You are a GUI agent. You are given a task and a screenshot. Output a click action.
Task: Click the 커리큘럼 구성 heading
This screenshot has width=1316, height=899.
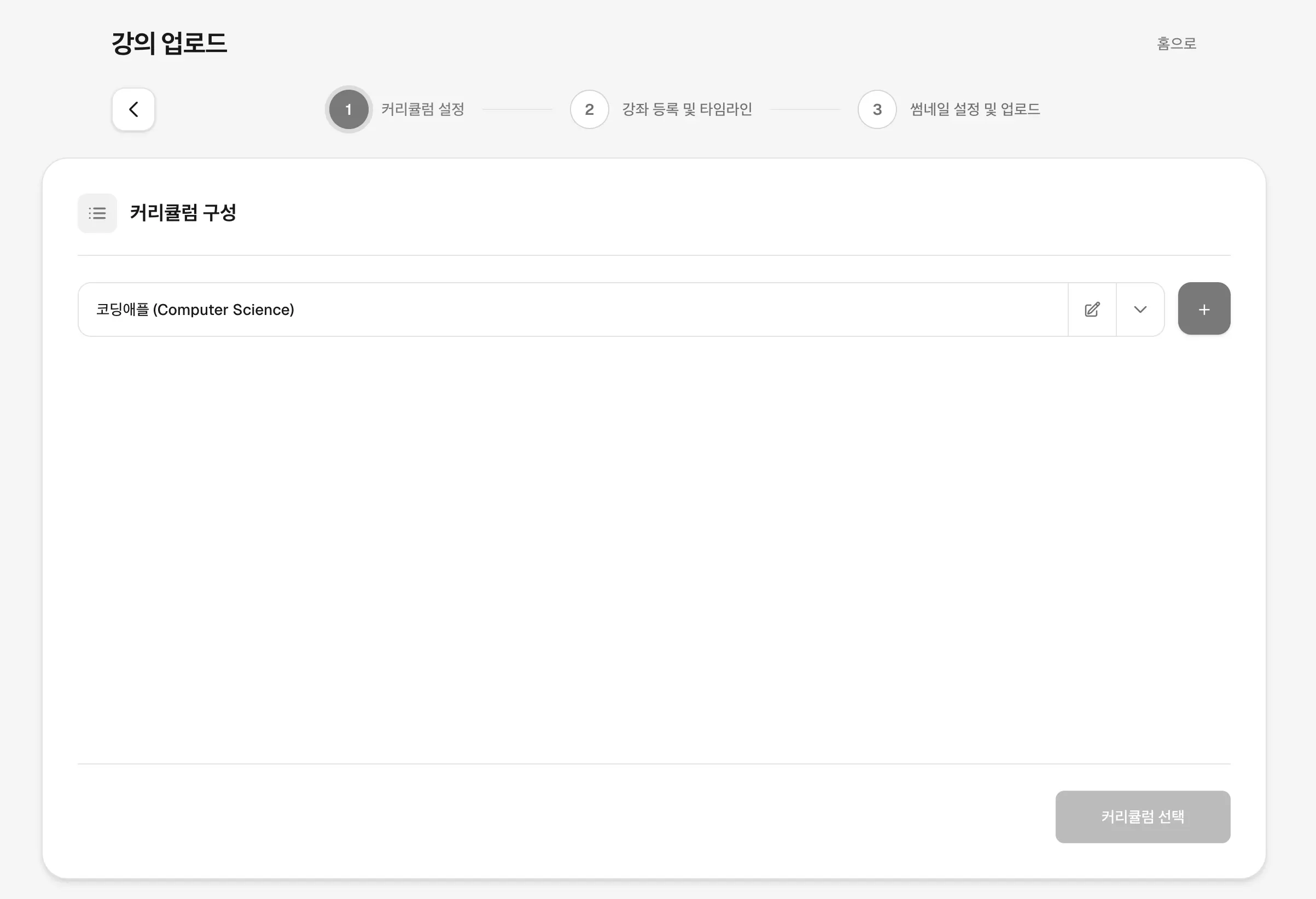183,213
